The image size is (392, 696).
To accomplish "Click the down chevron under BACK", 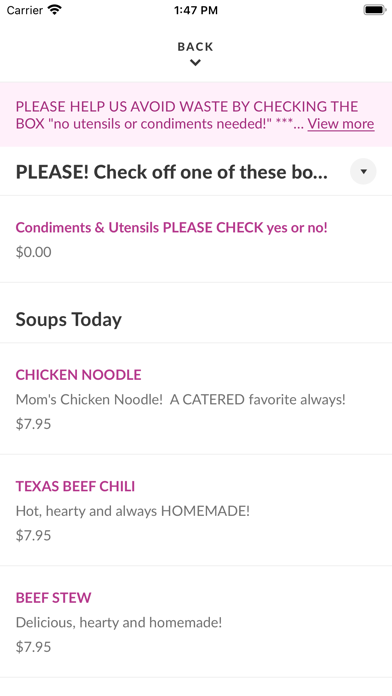I will pyautogui.click(x=195, y=63).
